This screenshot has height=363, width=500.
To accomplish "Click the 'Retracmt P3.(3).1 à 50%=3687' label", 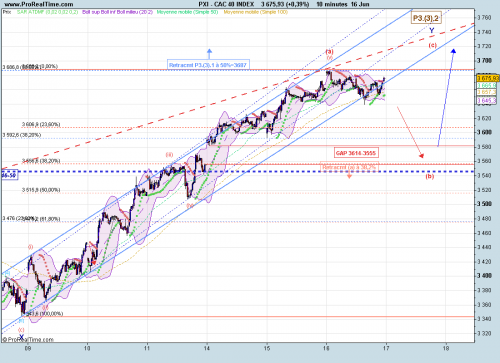I will (x=208, y=65).
